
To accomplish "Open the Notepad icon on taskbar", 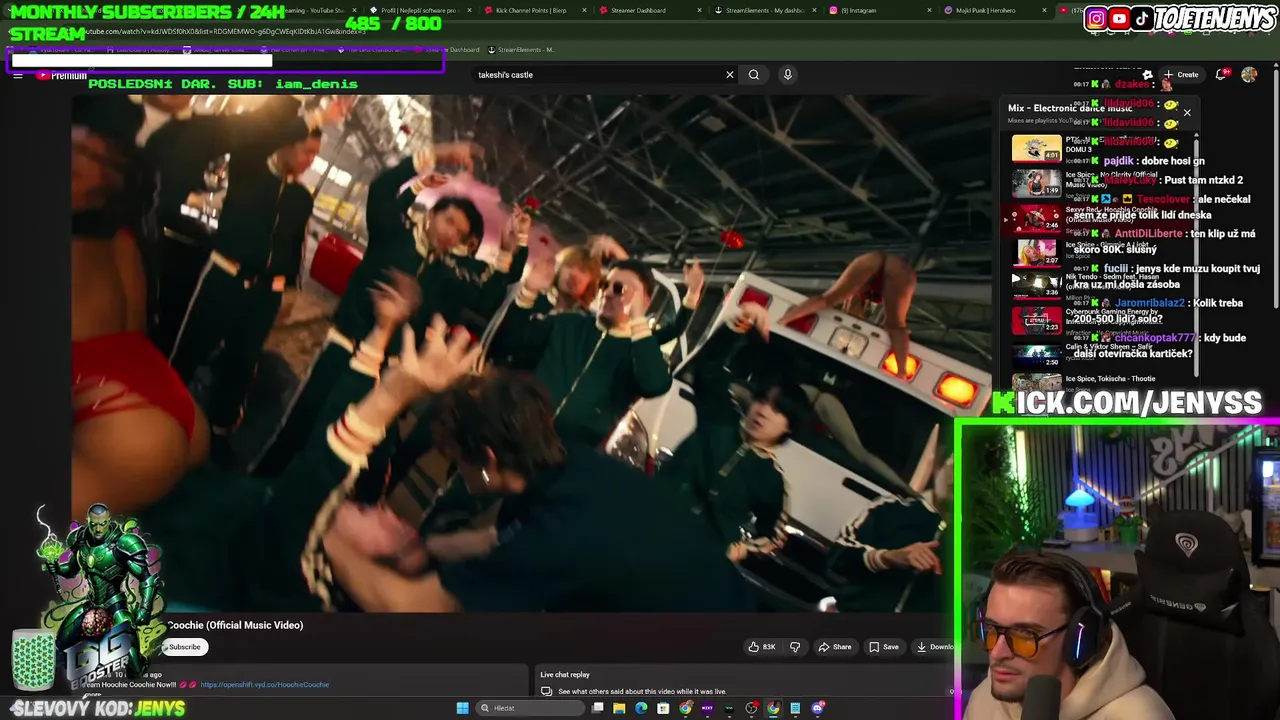I will [795, 708].
